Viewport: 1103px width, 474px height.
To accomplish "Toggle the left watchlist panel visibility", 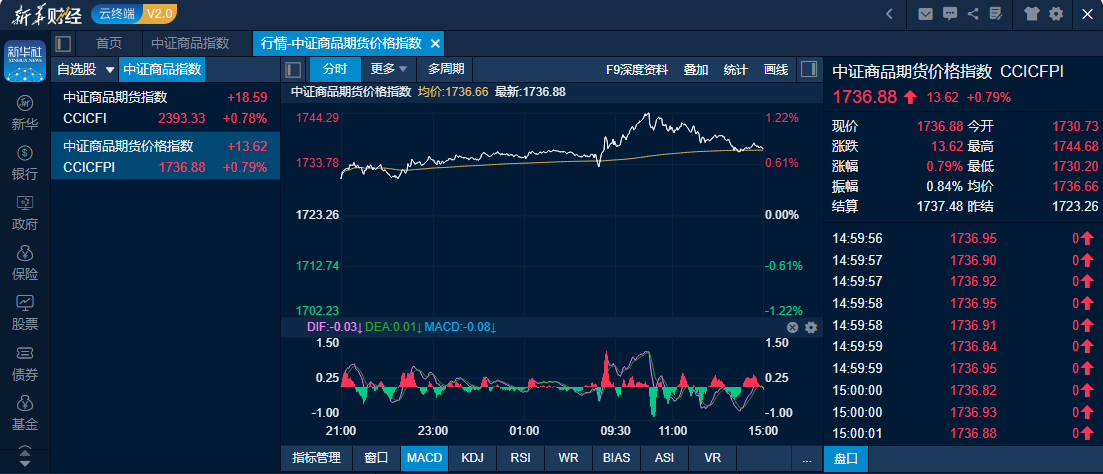I will pos(63,44).
